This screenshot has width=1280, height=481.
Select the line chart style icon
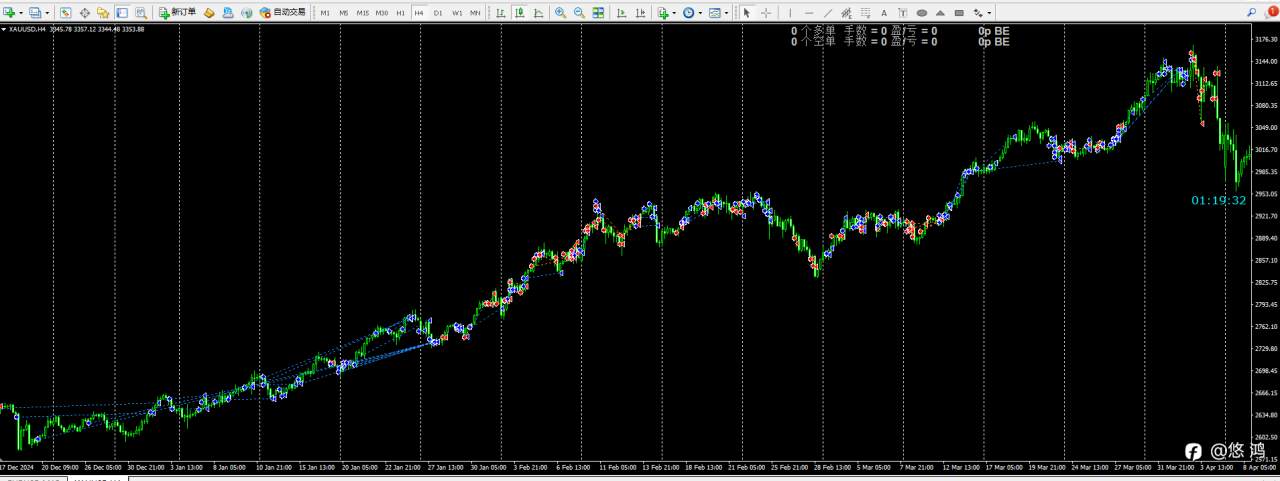coord(539,12)
